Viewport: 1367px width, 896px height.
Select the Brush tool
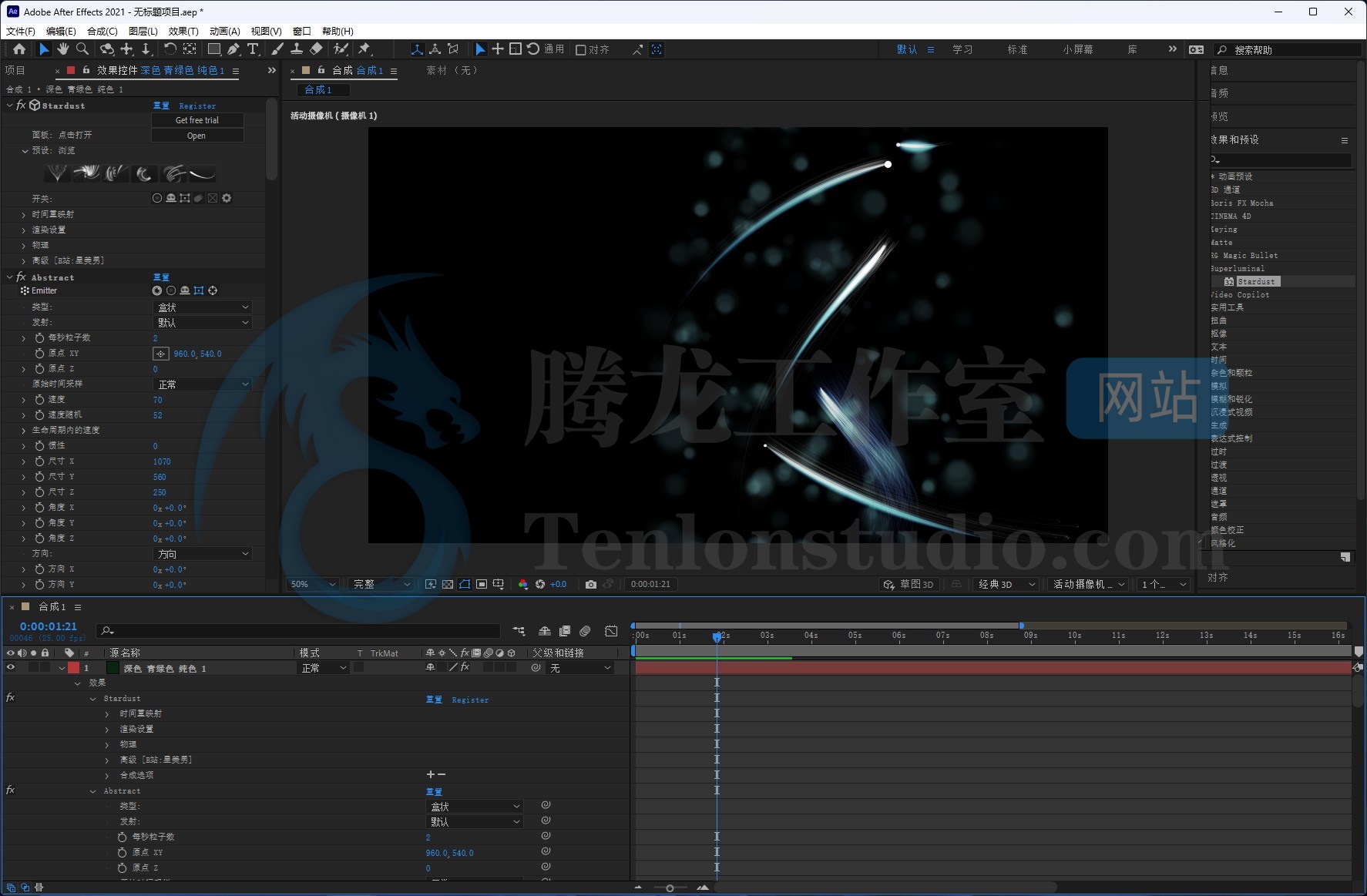tap(277, 49)
